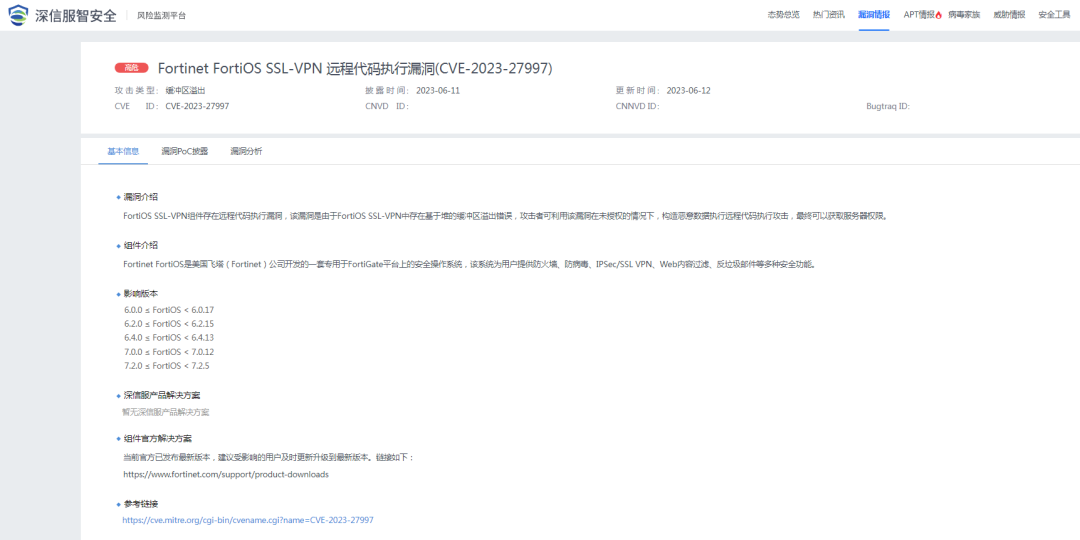This screenshot has height=540, width=1080.
Task: Open the cve.mitre.org CVE-2023-27997 reference link
Action: [248, 520]
